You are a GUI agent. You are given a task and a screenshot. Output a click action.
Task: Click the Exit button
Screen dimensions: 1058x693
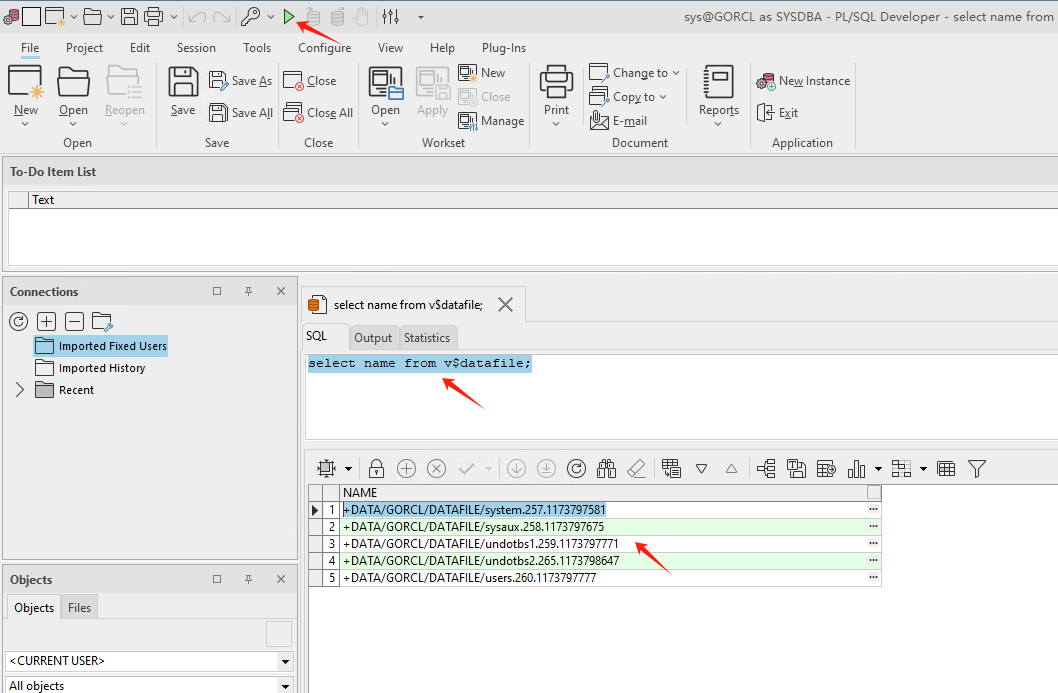tap(778, 113)
